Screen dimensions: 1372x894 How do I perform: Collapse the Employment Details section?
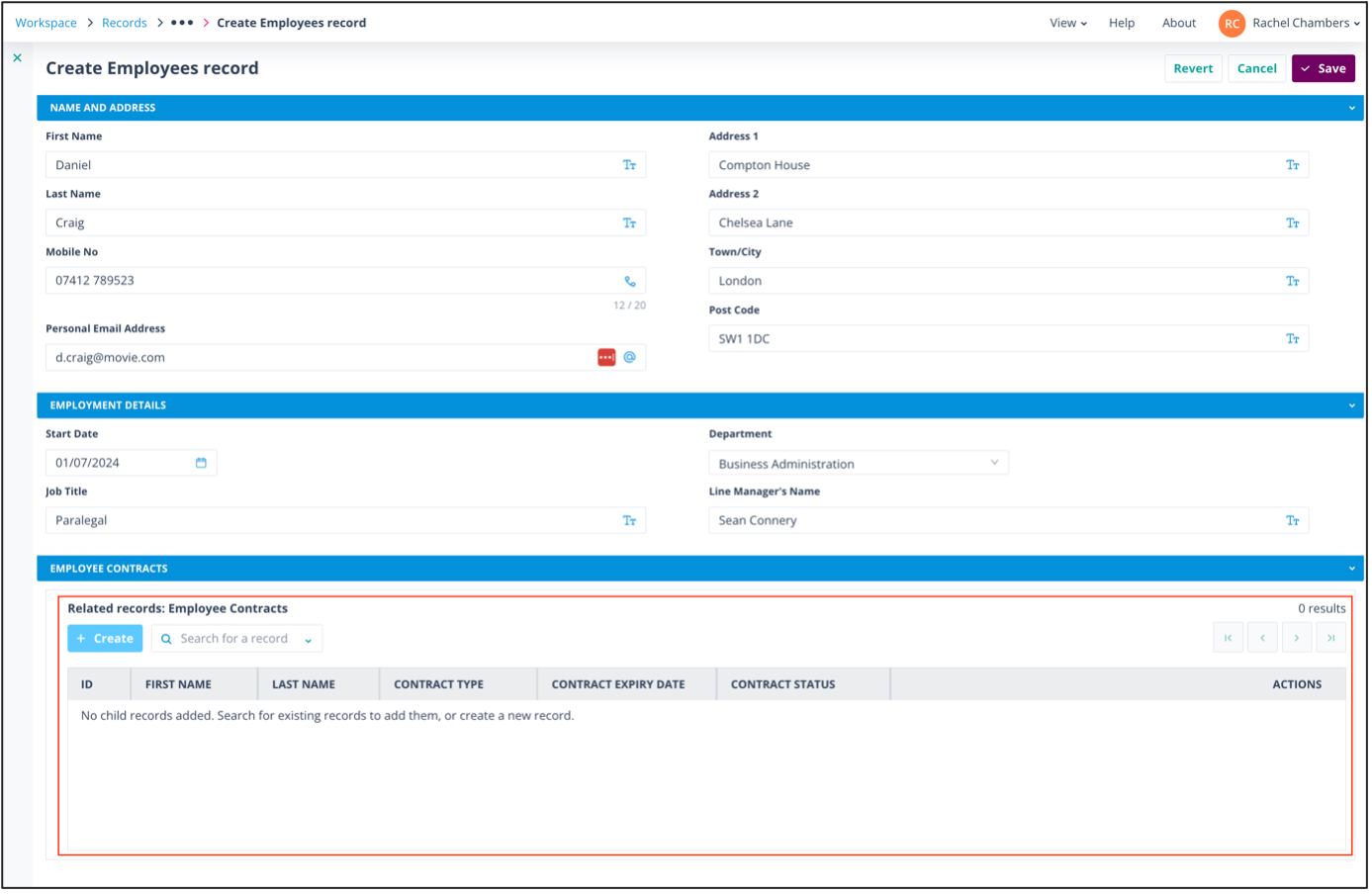1352,406
